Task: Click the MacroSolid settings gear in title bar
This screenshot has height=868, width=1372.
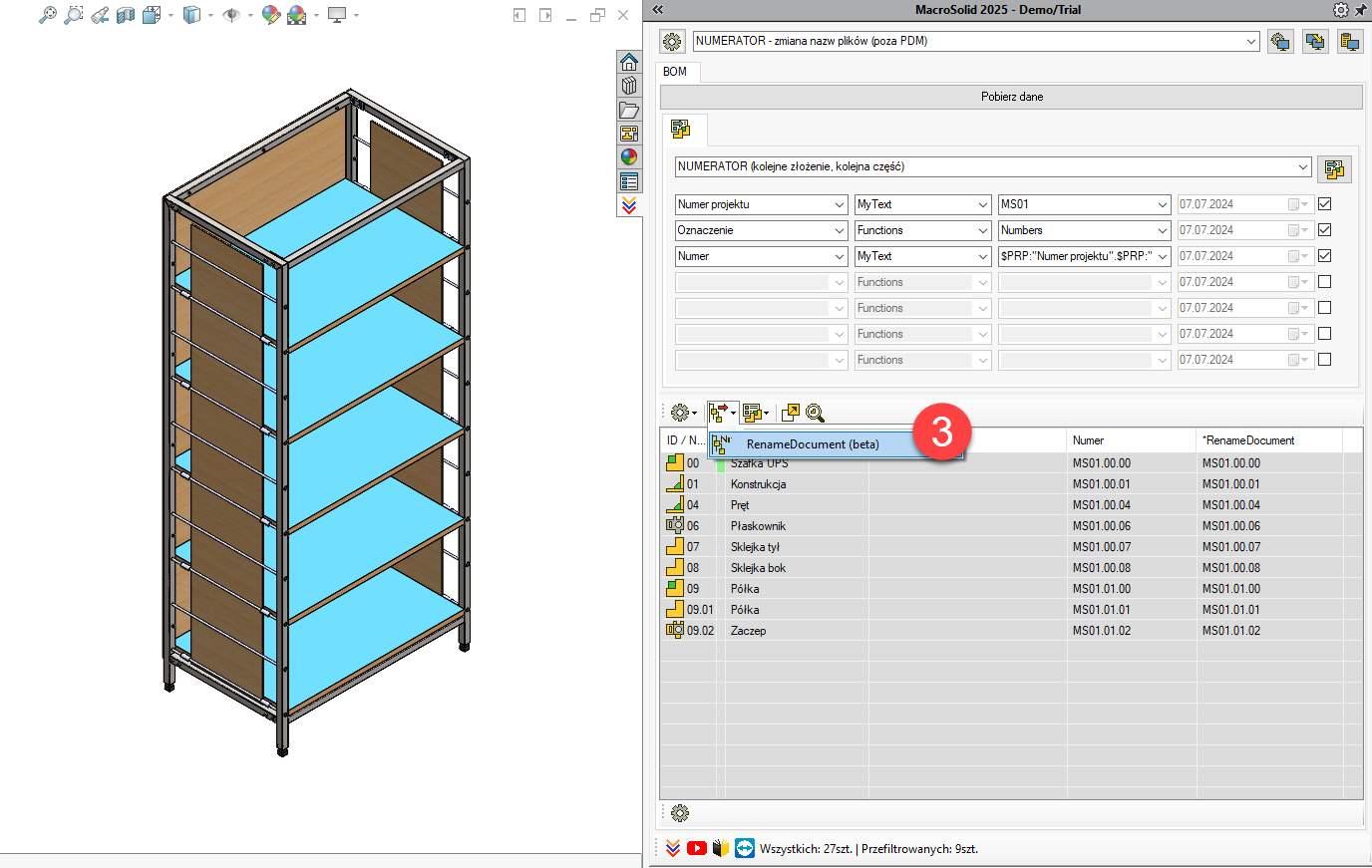Action: [1341, 10]
